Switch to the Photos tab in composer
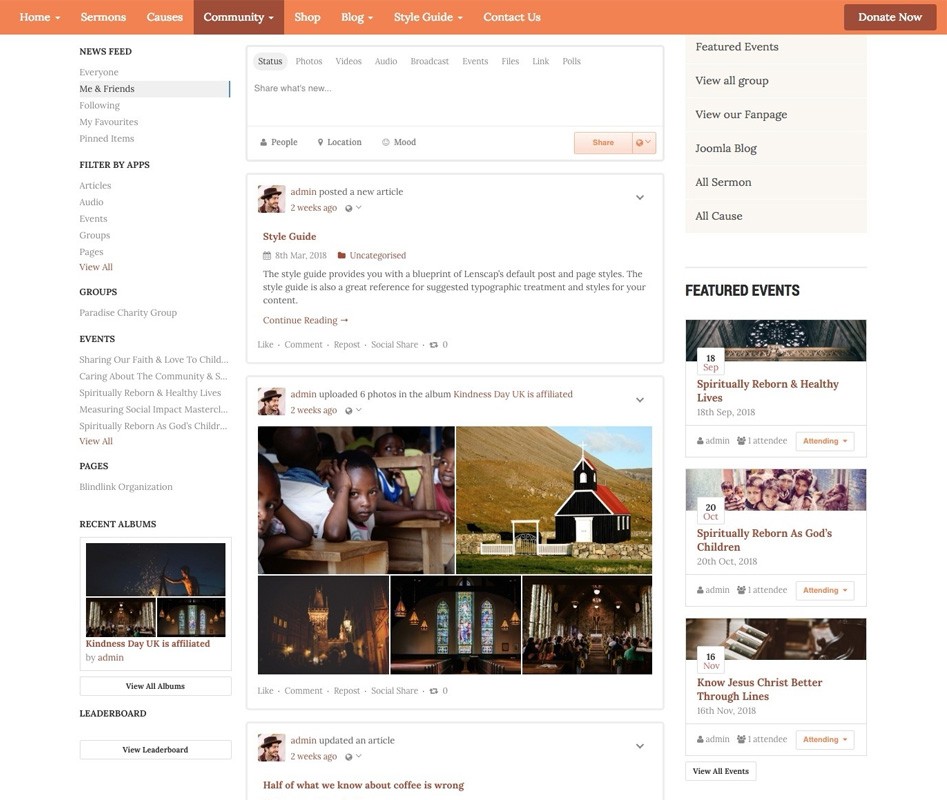947x800 pixels. point(309,62)
